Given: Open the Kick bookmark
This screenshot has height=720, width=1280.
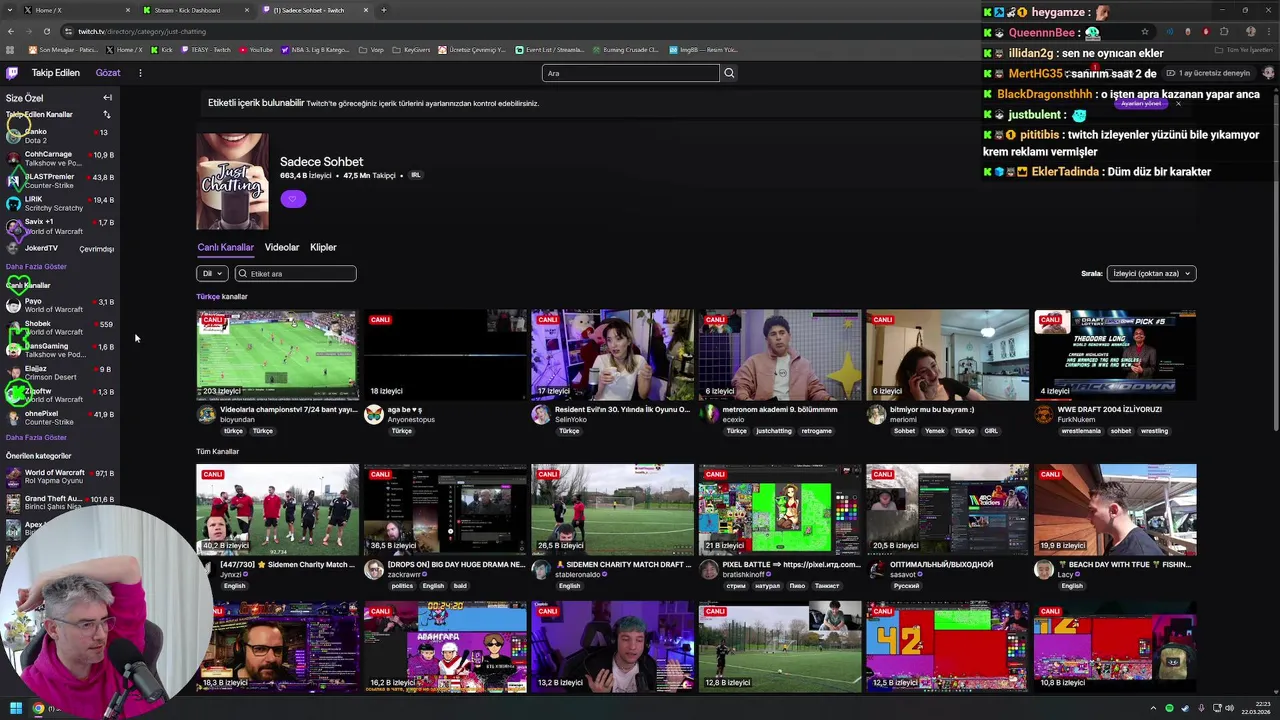Looking at the screenshot, I should [x=162, y=49].
